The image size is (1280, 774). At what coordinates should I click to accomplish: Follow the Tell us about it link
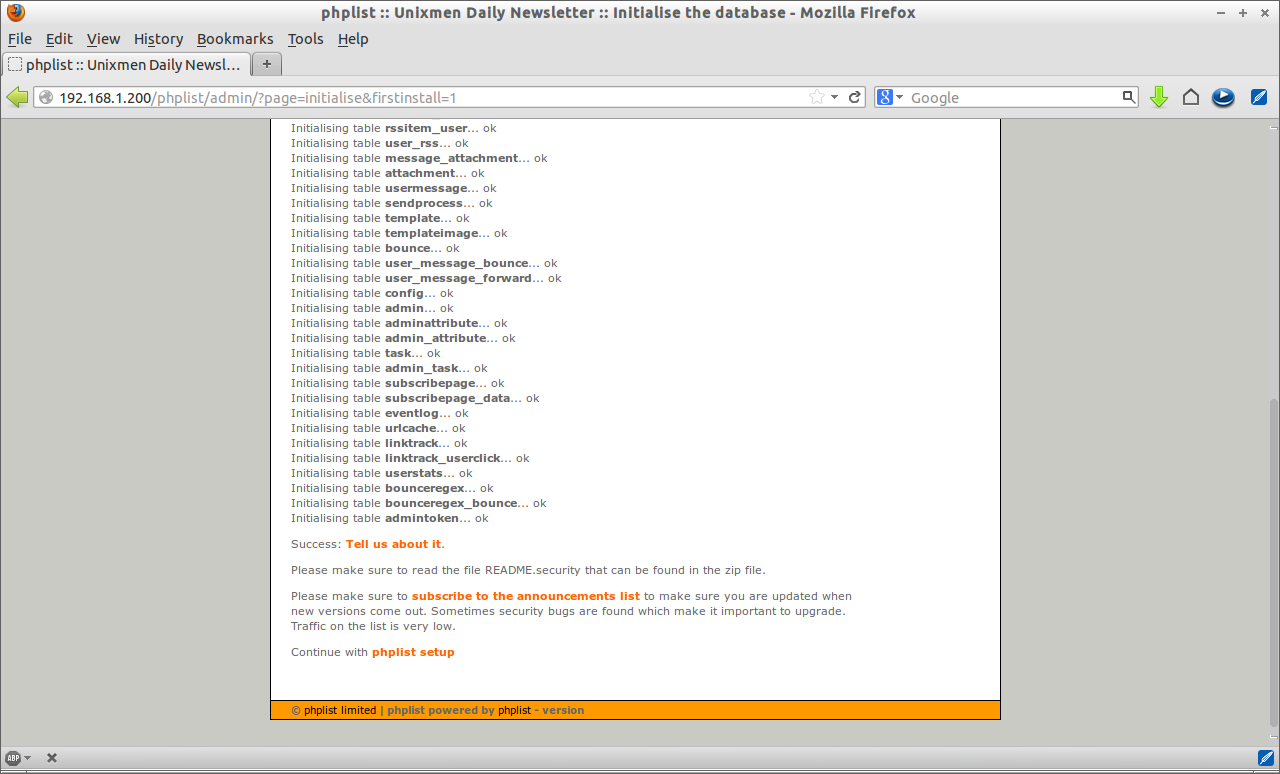click(x=393, y=544)
